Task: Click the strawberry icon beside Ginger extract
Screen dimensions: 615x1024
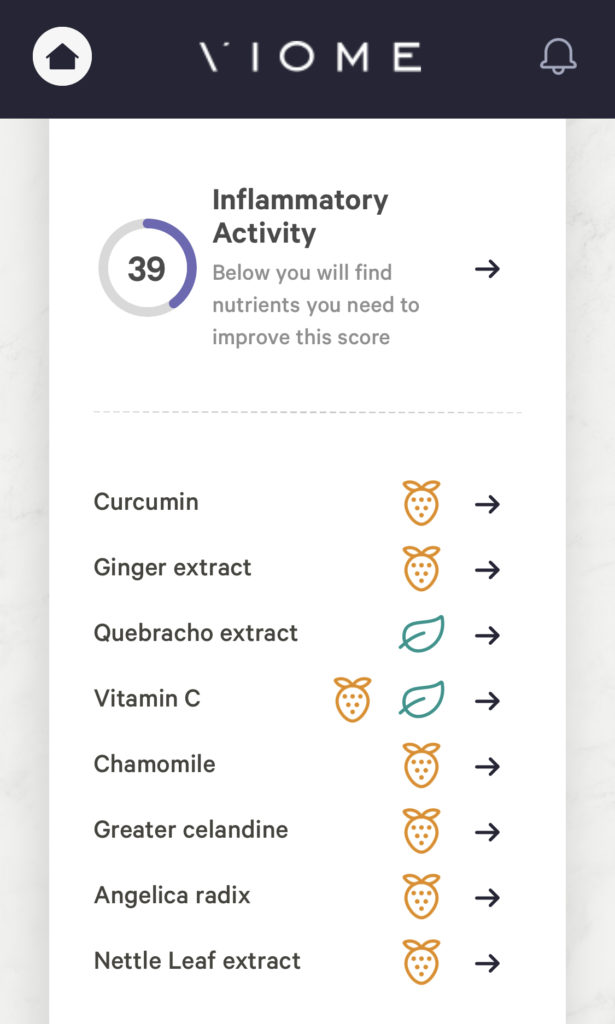Action: 423,568
